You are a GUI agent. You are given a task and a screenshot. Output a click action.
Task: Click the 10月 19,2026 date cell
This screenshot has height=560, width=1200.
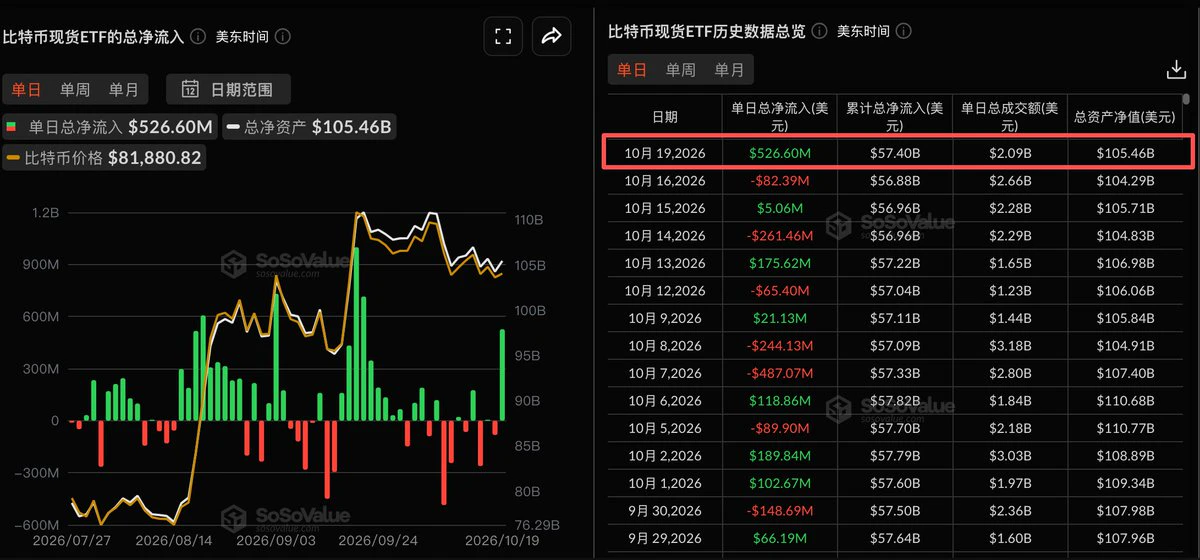point(665,153)
